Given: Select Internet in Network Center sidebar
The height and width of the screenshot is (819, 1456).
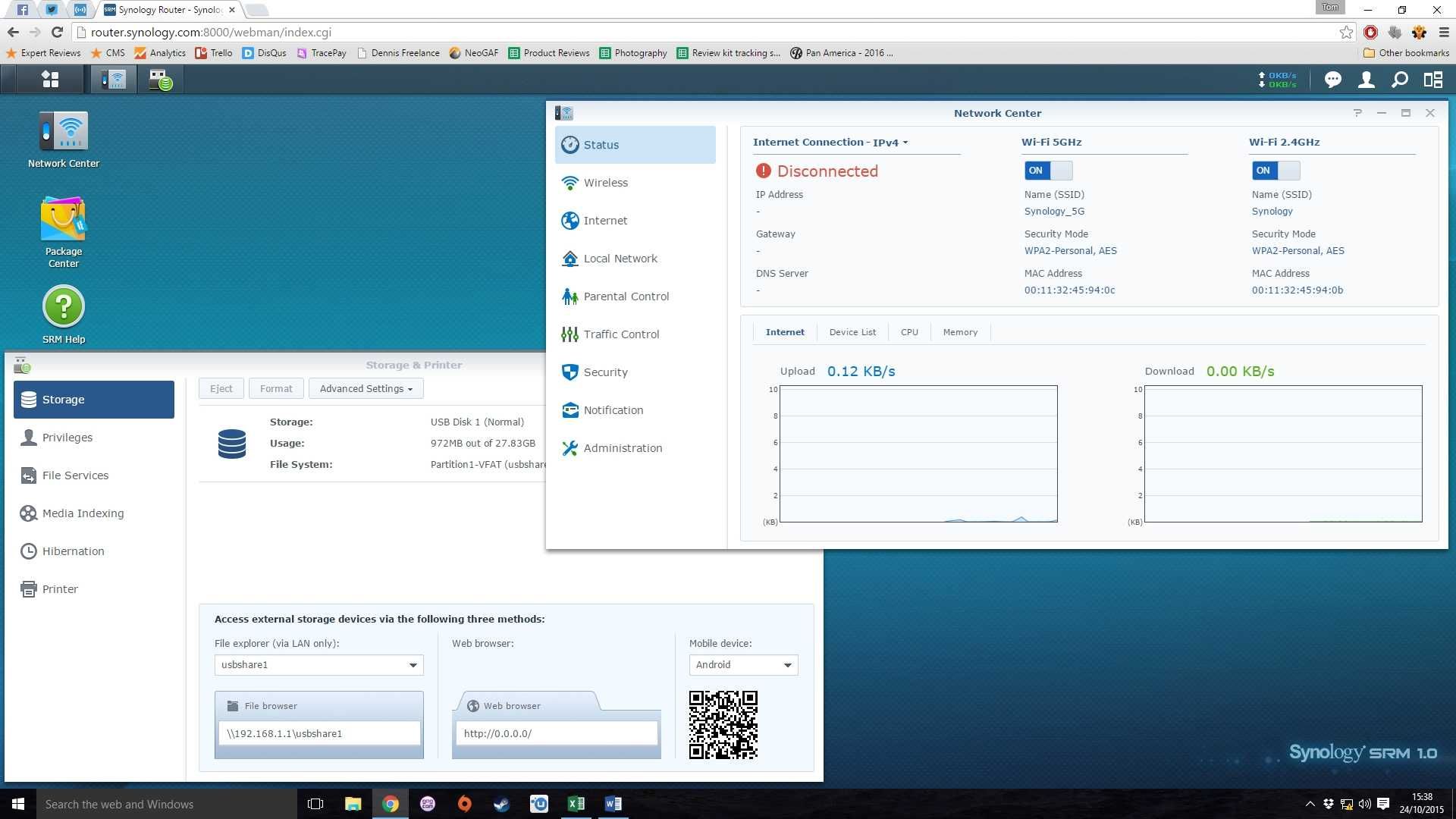Looking at the screenshot, I should point(635,221).
